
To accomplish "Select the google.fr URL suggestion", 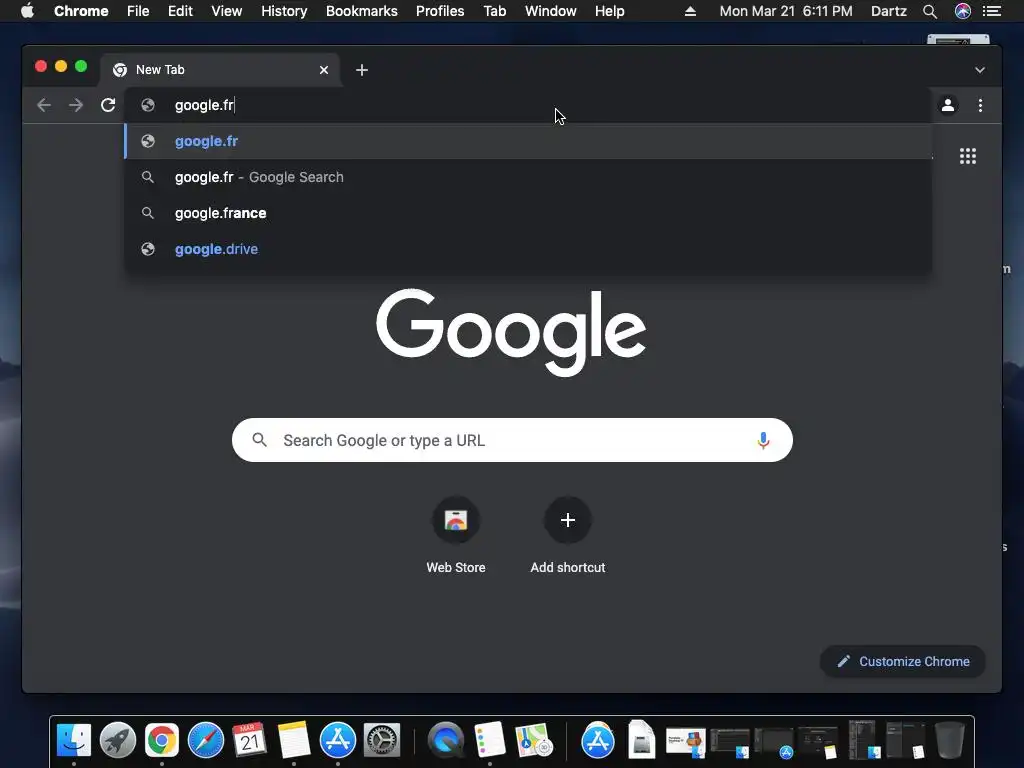I will (528, 141).
